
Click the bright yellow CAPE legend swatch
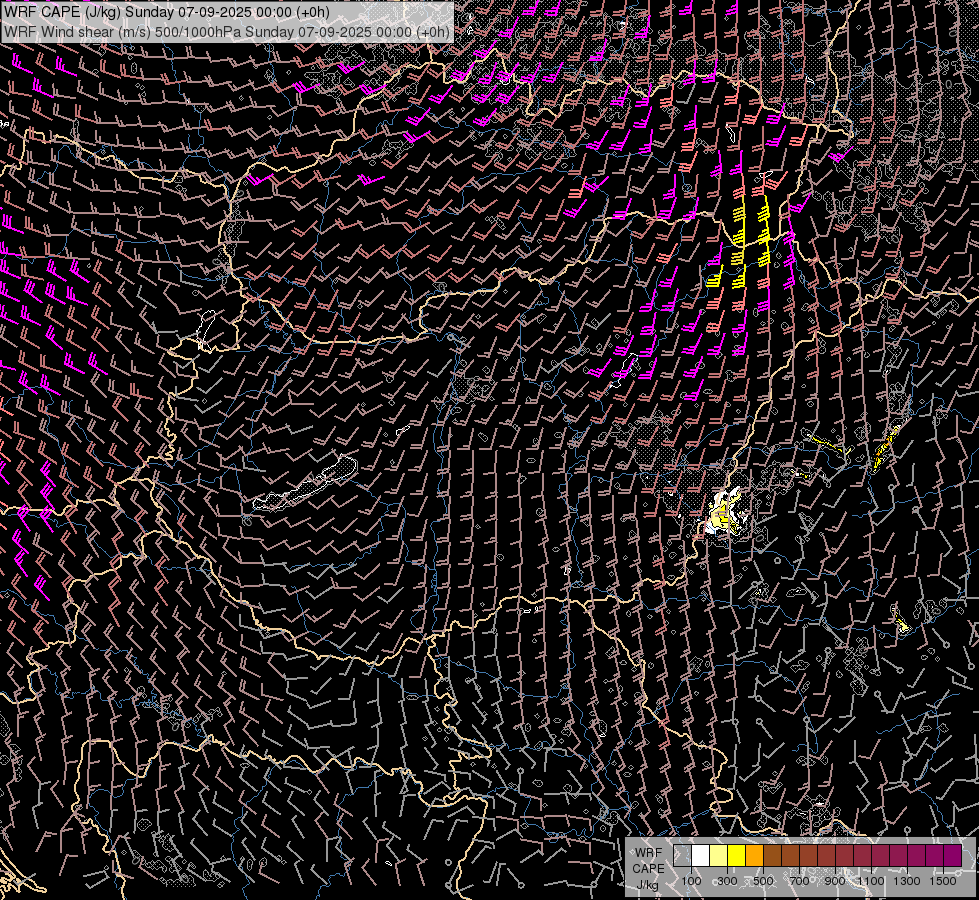point(737,856)
